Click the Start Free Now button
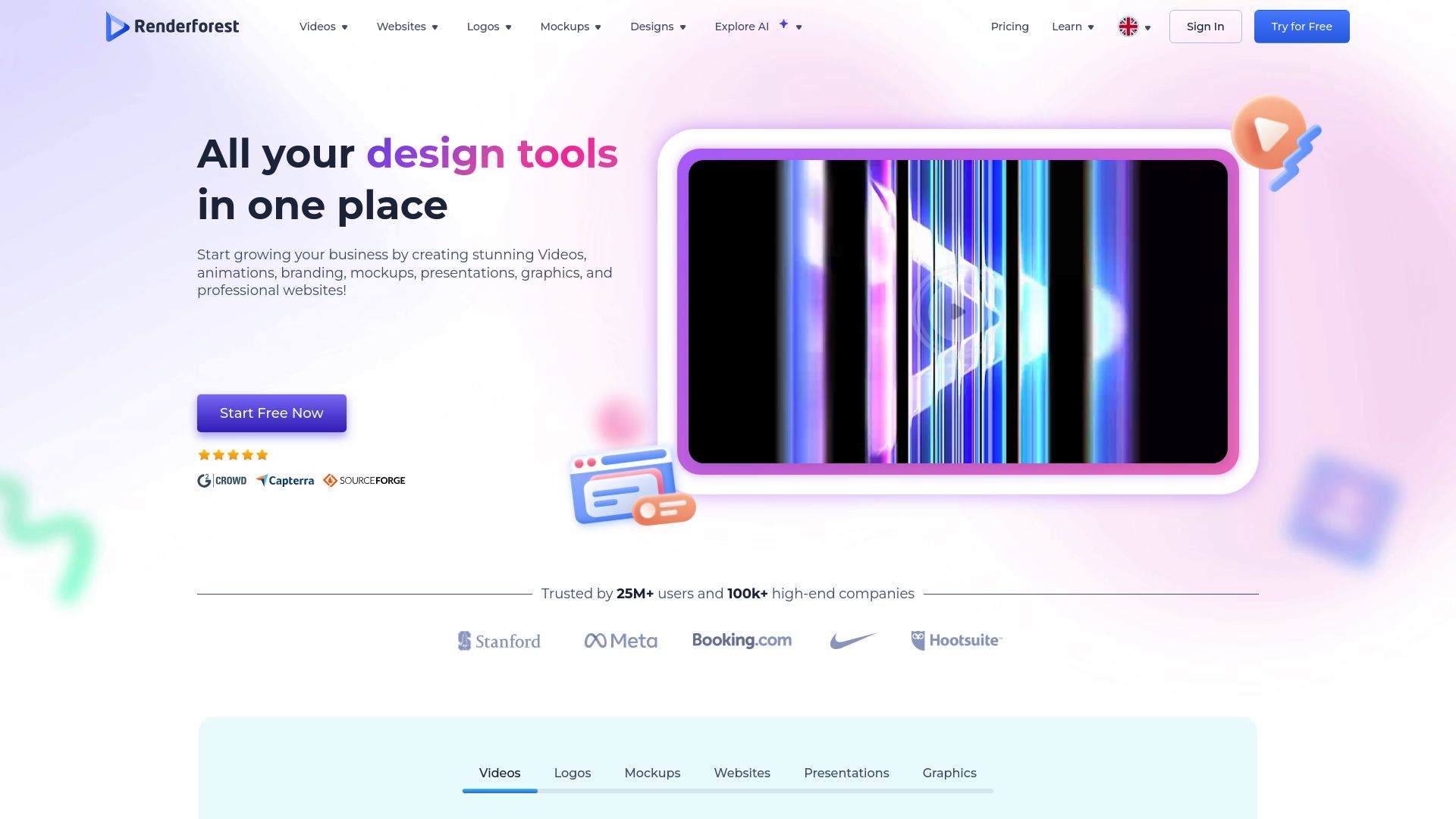 pos(272,413)
